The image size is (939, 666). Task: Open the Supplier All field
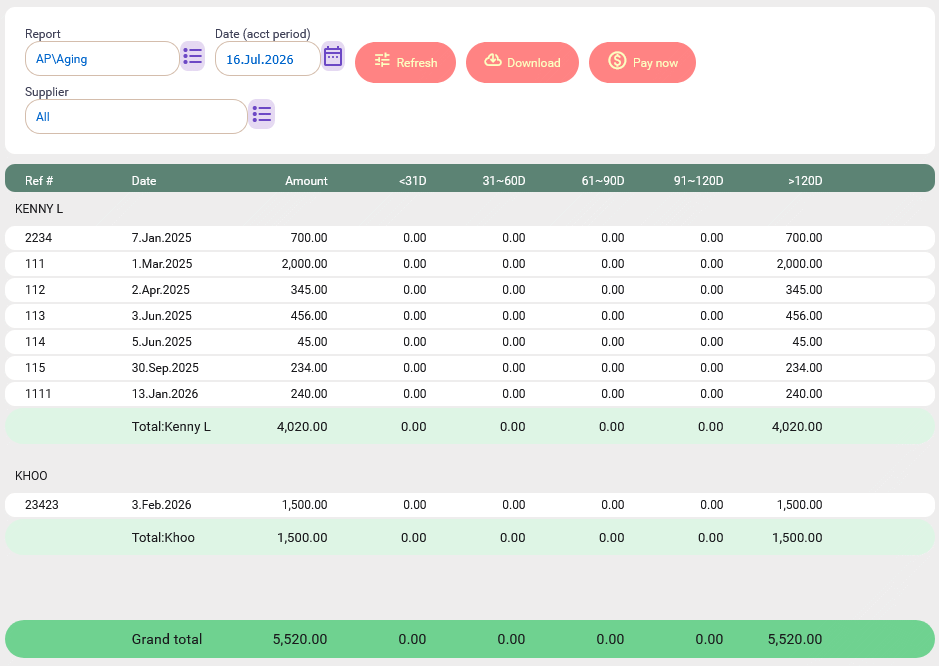pos(136,117)
